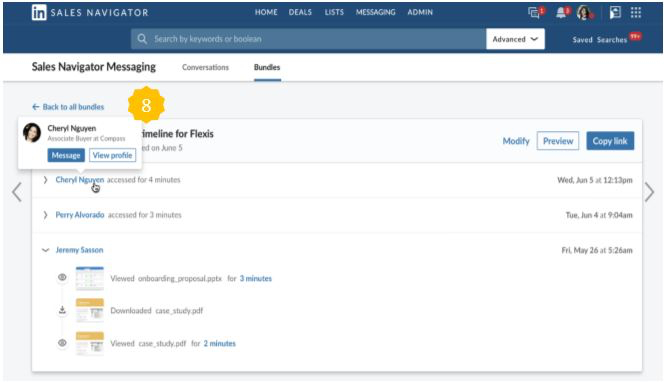Open the messages icon in header
This screenshot has width=664, height=382.
click(x=535, y=13)
